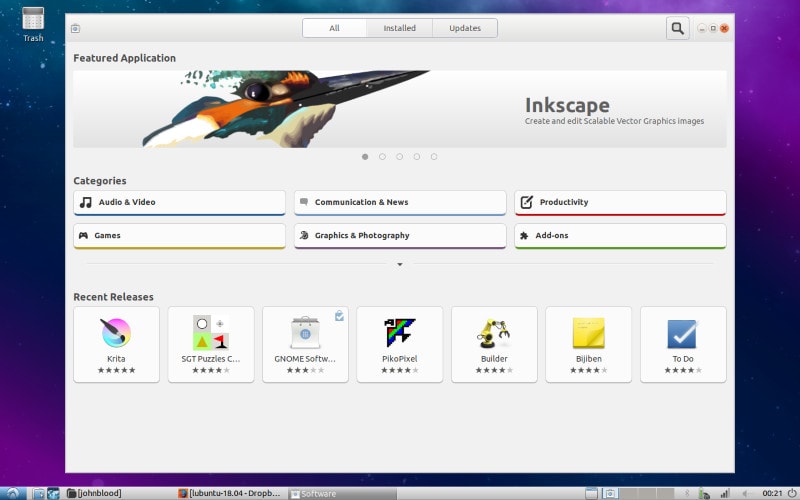Expand more categories with the arrow

(399, 264)
